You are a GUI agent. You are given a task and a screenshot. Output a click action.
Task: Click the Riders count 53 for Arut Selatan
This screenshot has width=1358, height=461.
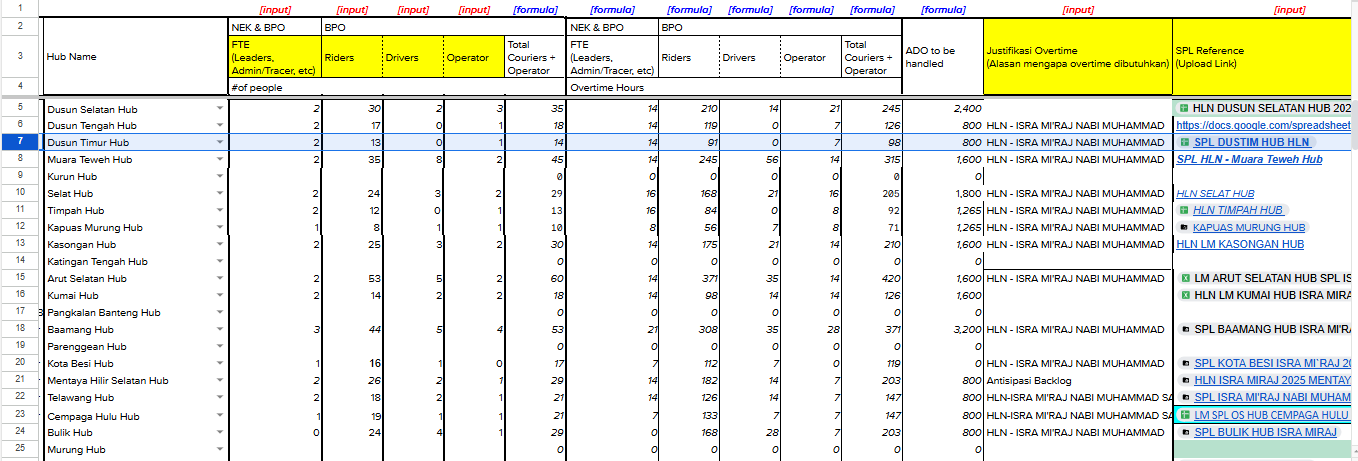coord(352,278)
